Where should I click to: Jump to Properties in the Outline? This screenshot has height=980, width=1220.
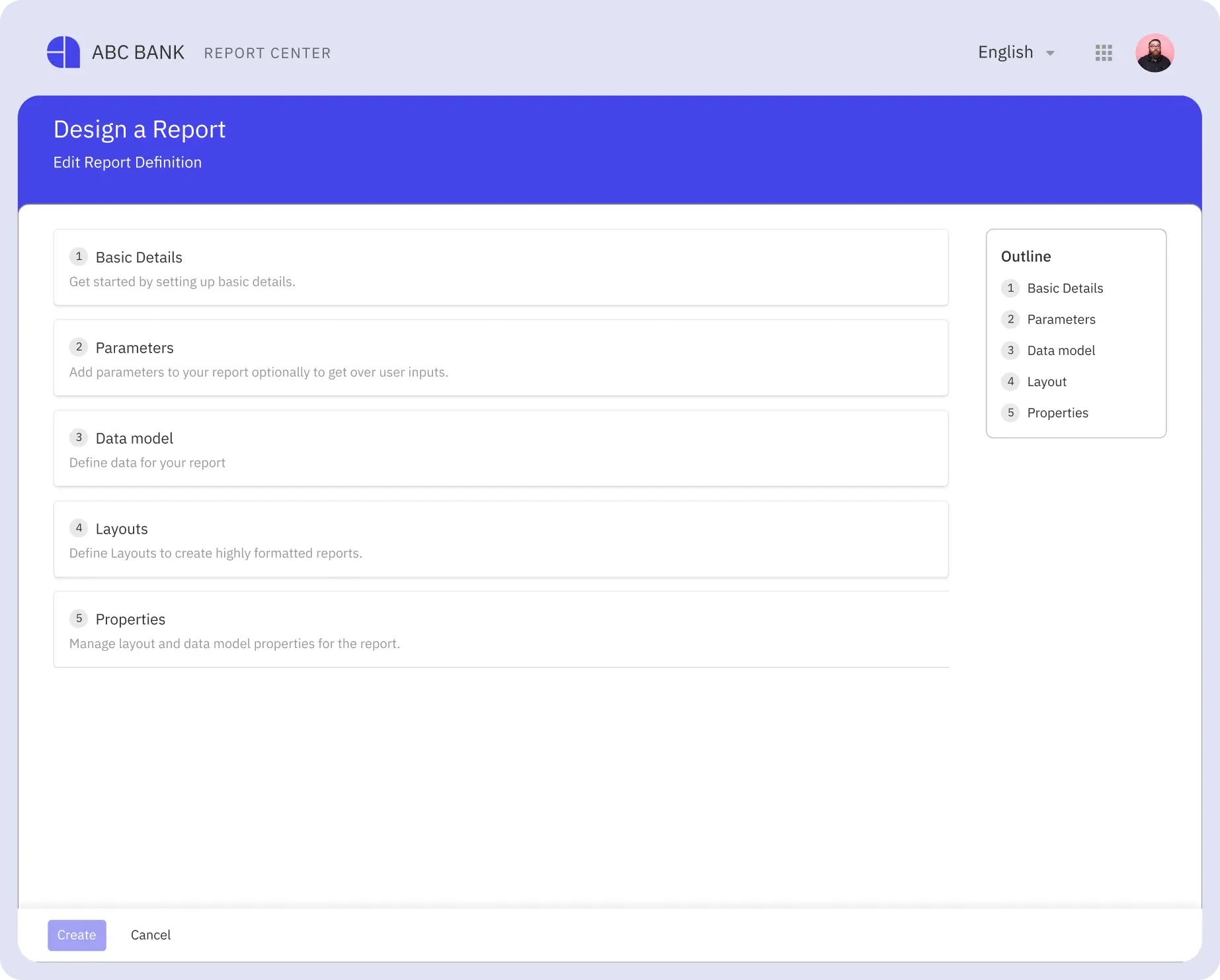tap(1045, 413)
